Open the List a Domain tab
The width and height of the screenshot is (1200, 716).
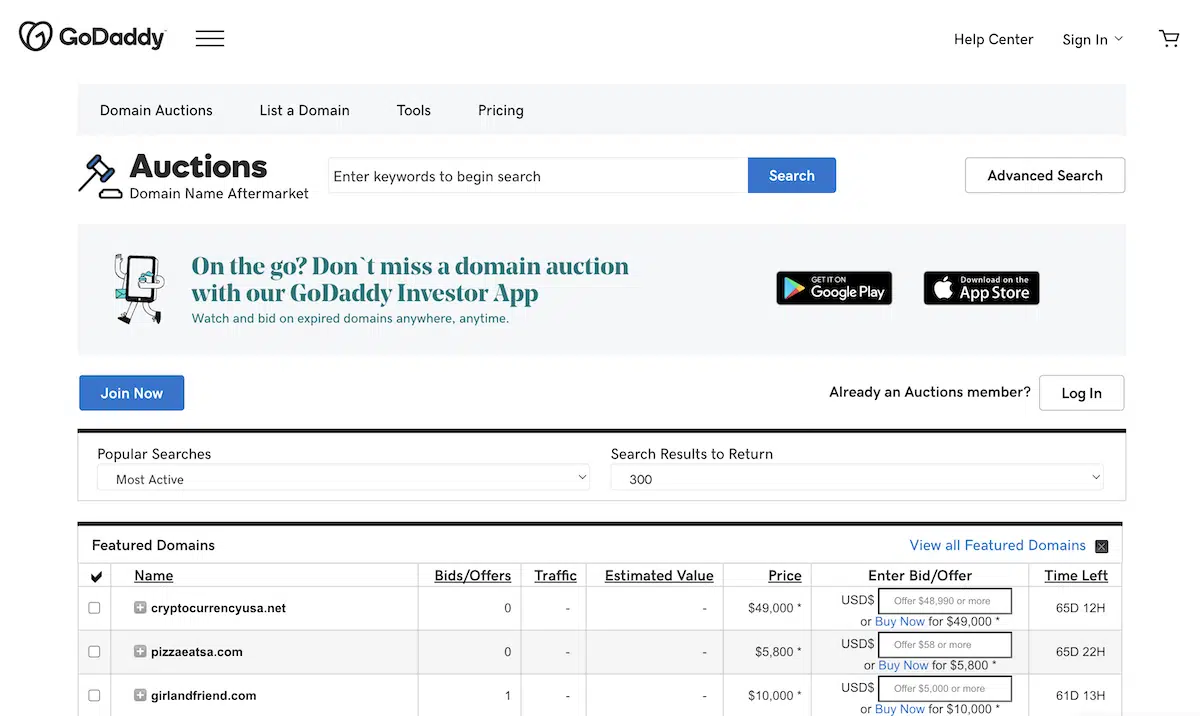[x=305, y=110]
